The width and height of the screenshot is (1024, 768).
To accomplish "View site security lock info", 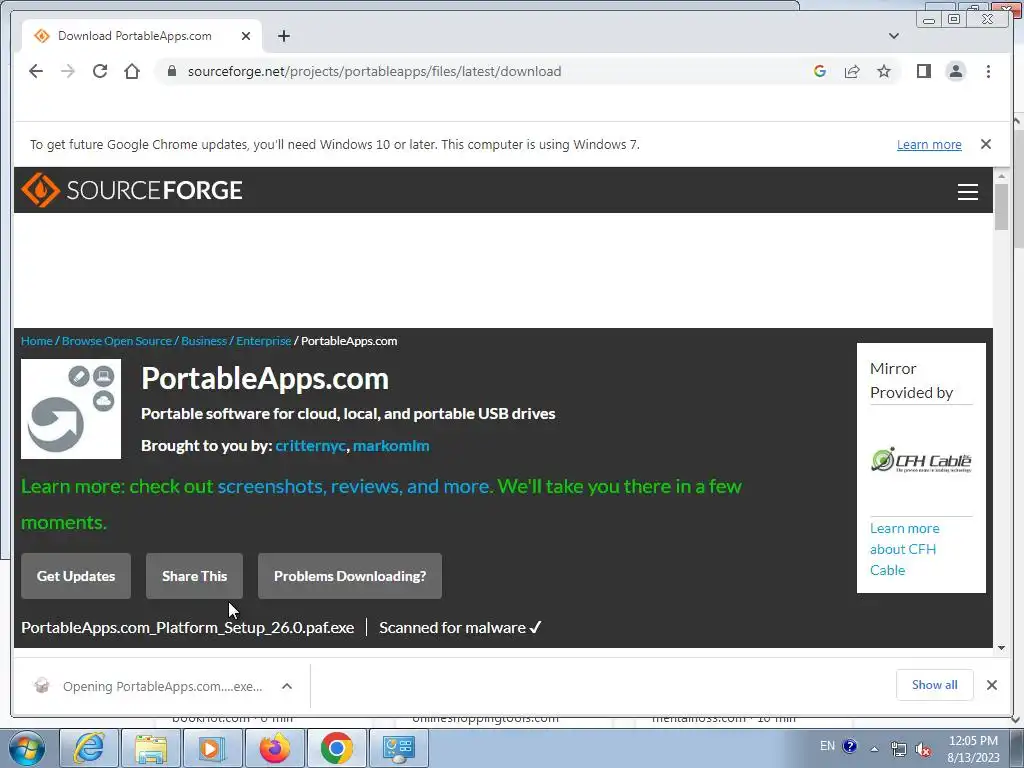I will pyautogui.click(x=172, y=71).
